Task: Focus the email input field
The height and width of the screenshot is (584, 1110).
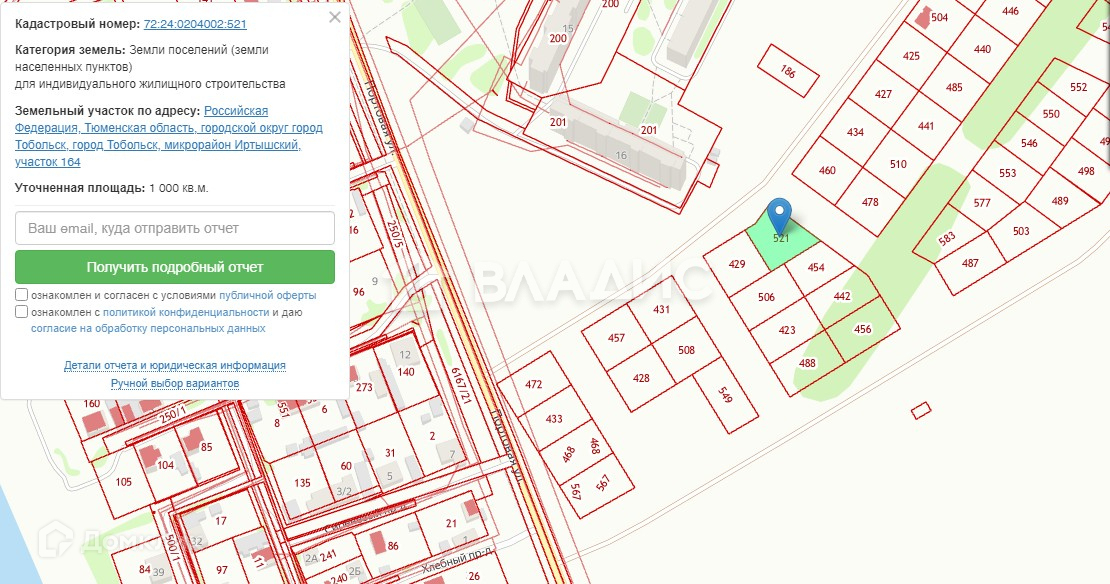Action: (175, 228)
